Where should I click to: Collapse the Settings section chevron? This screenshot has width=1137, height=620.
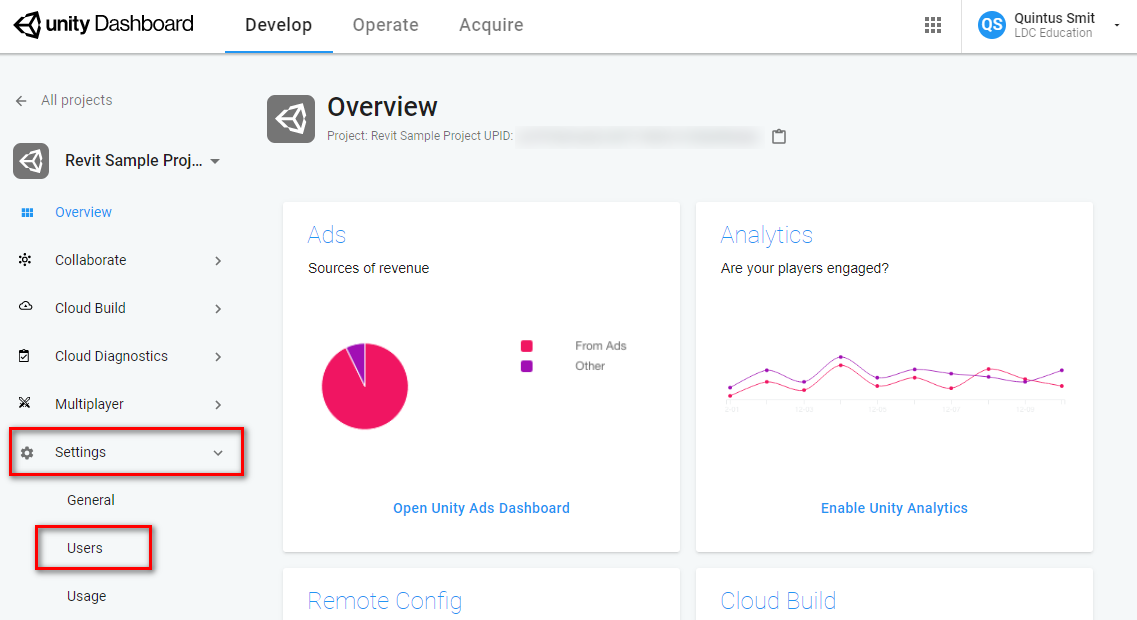[218, 453]
